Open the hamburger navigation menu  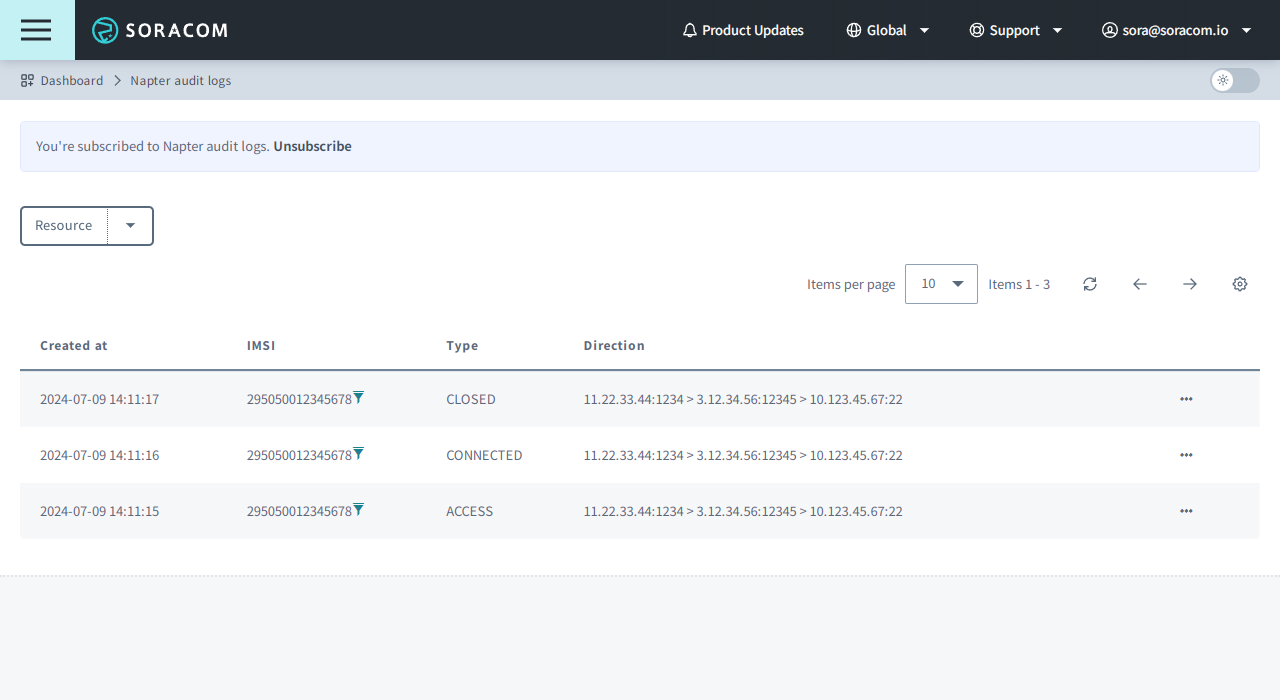click(36, 30)
